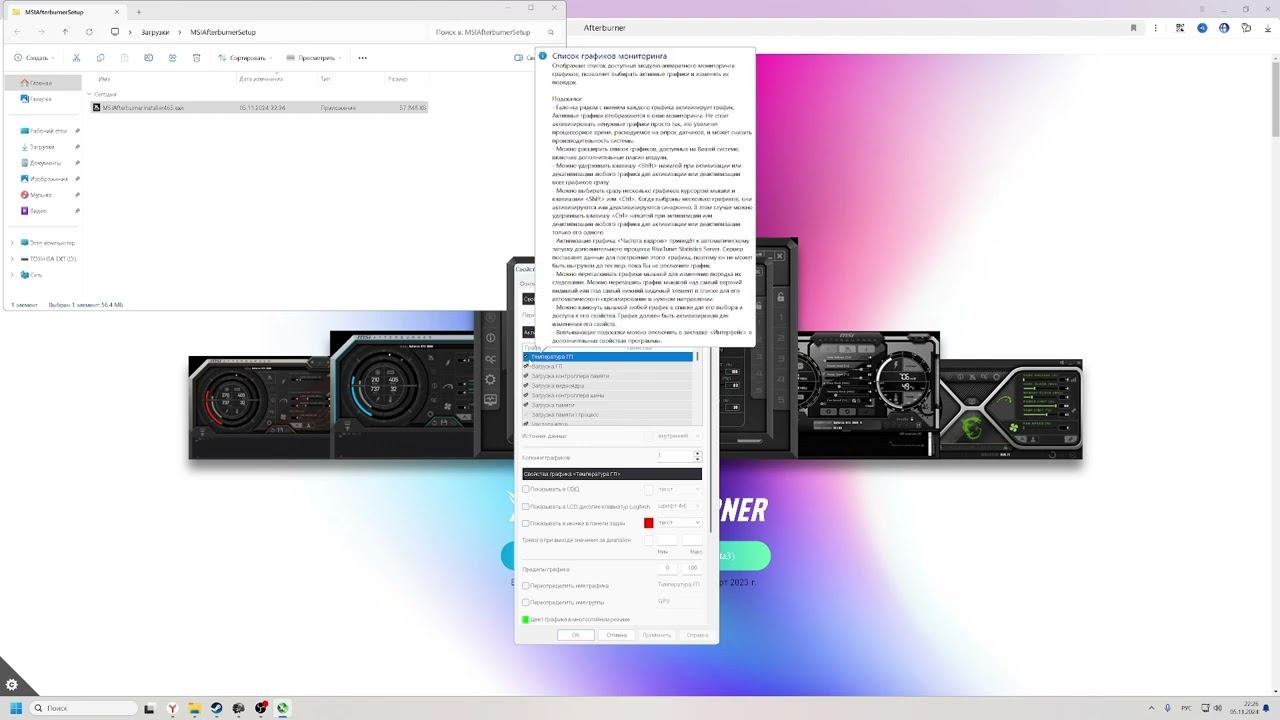
Task: Expand 'Этот компьютер' in Explorer sidebar
Action: click(12, 243)
